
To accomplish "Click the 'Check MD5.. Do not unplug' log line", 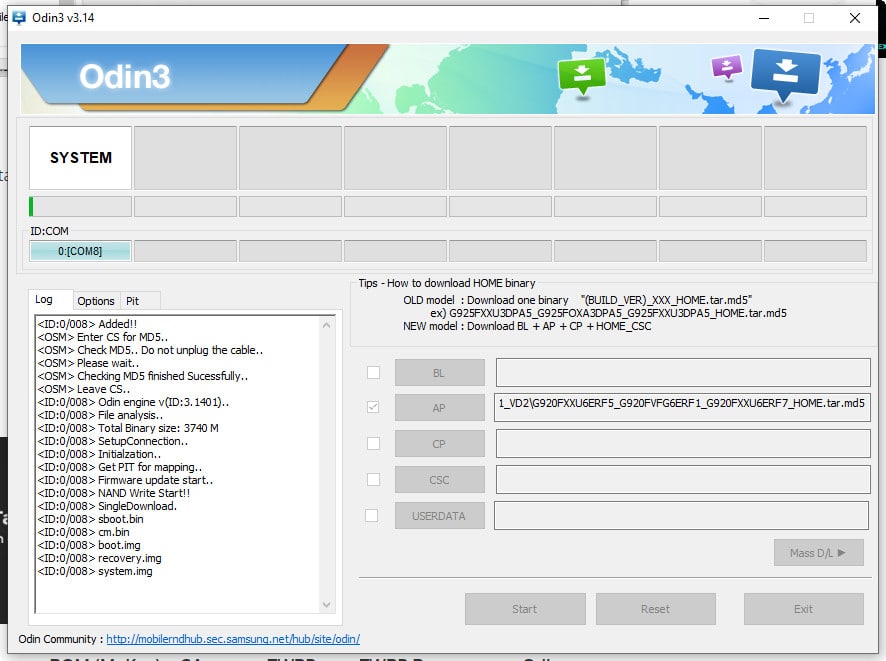I will pyautogui.click(x=150, y=350).
